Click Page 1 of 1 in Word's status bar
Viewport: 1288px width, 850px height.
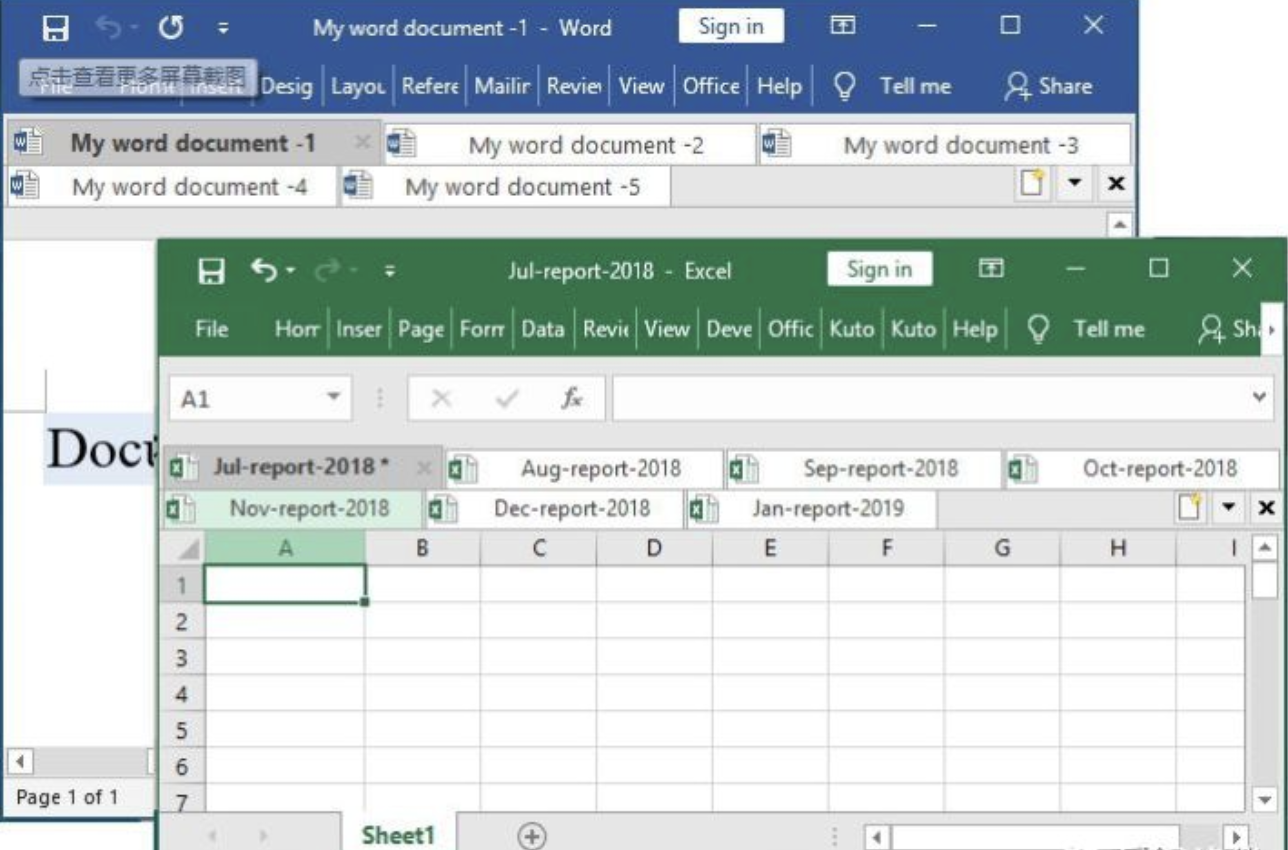67,797
